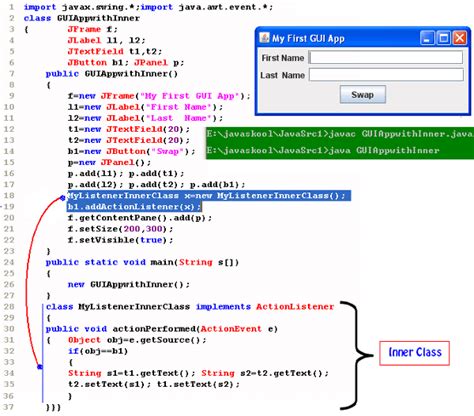Click the 'class MyListenerInnerClass implements ActionListener' line
This screenshot has width=474, height=416.
[x=190, y=307]
